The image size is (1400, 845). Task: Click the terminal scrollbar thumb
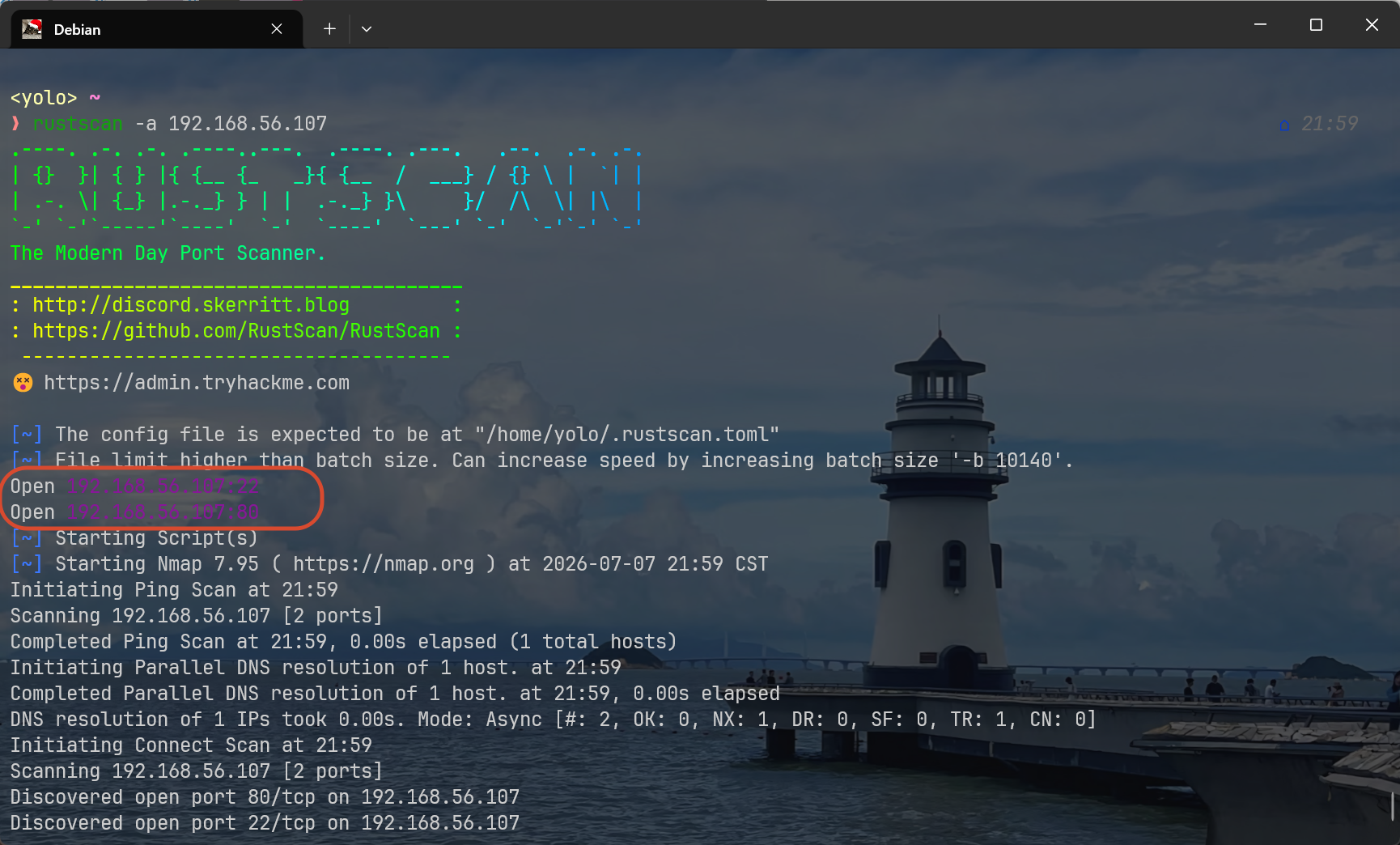(1392, 806)
